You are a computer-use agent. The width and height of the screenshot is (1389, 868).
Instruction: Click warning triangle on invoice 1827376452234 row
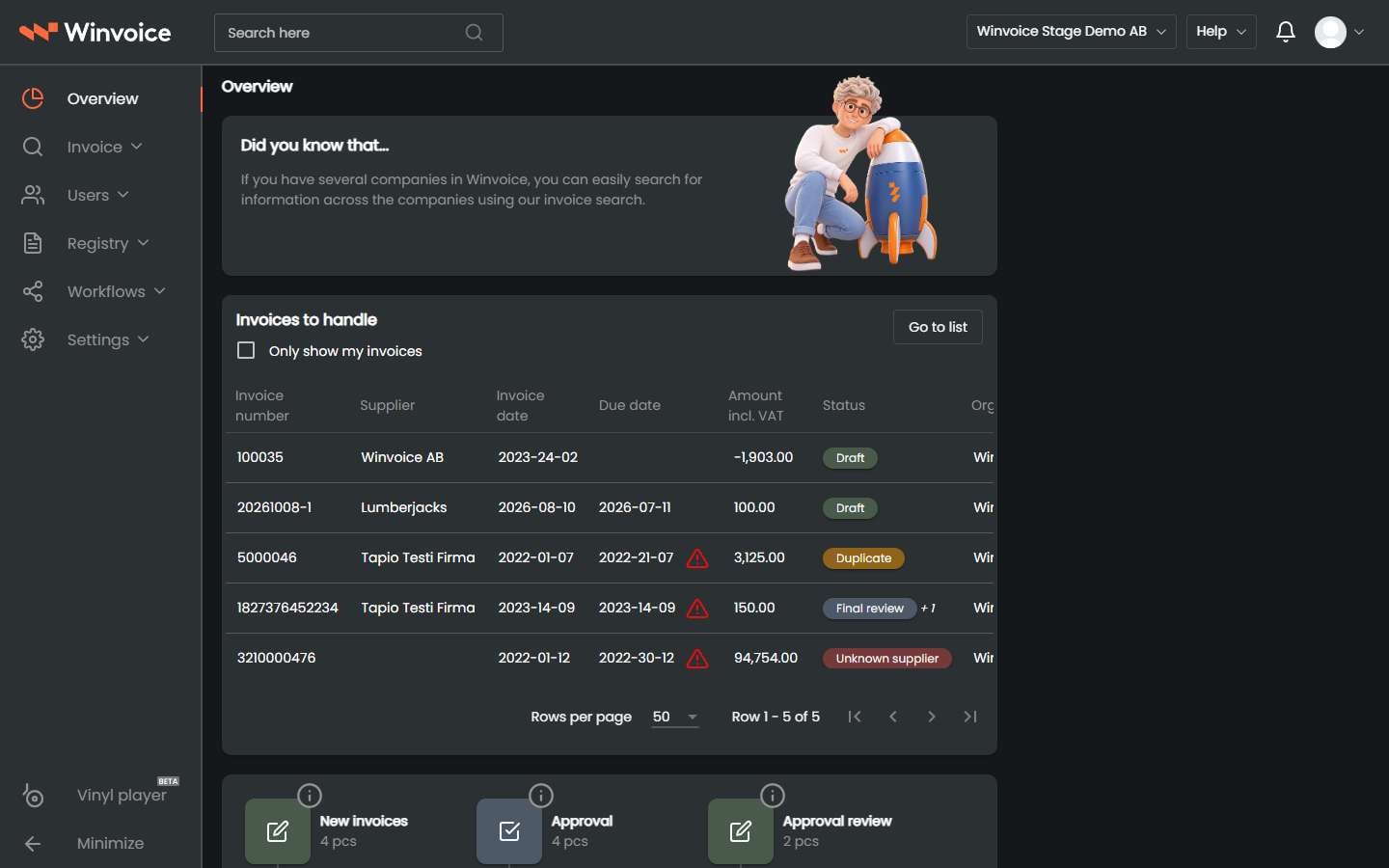point(697,609)
